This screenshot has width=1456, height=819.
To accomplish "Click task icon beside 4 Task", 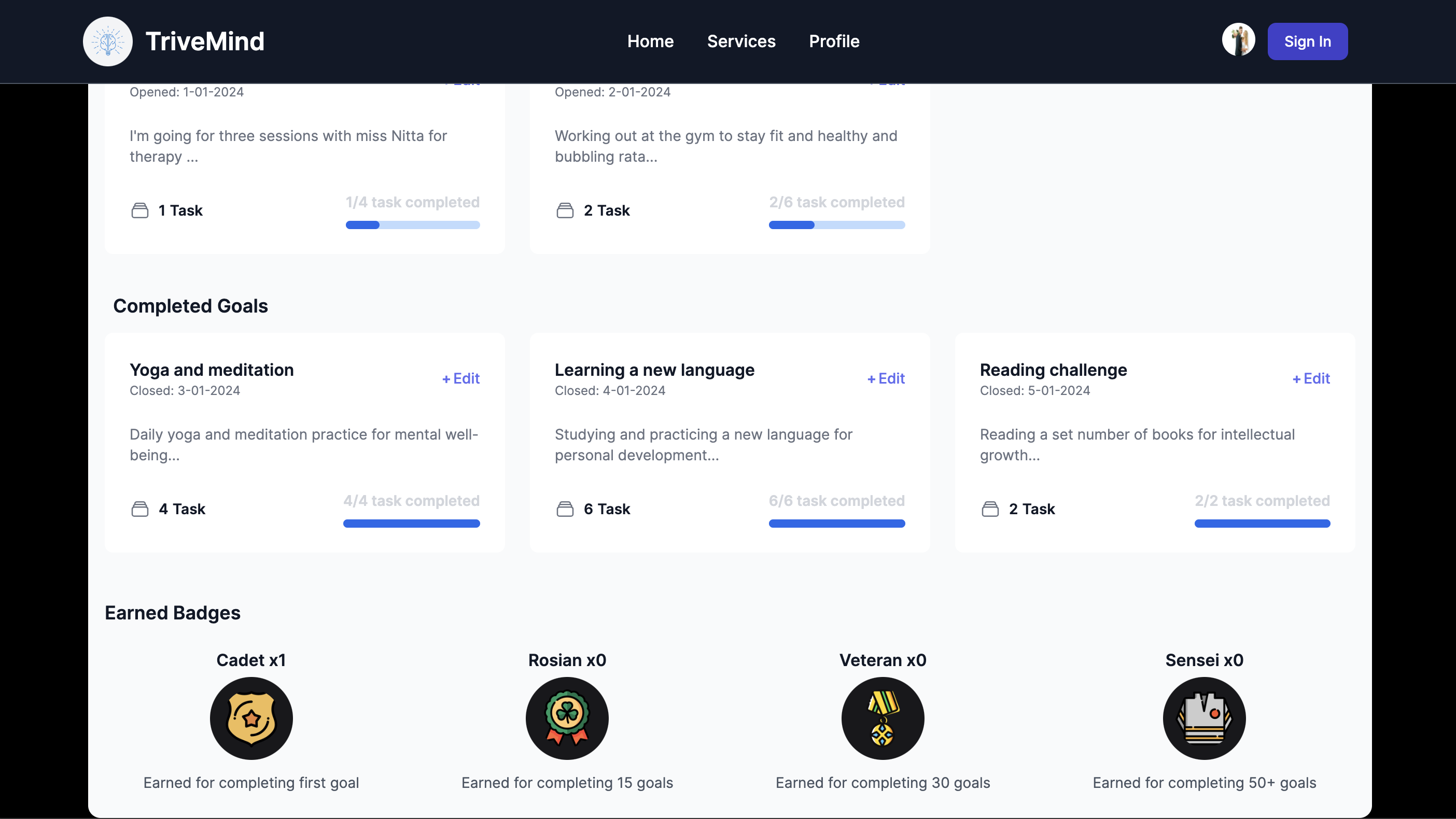I will coord(139,509).
